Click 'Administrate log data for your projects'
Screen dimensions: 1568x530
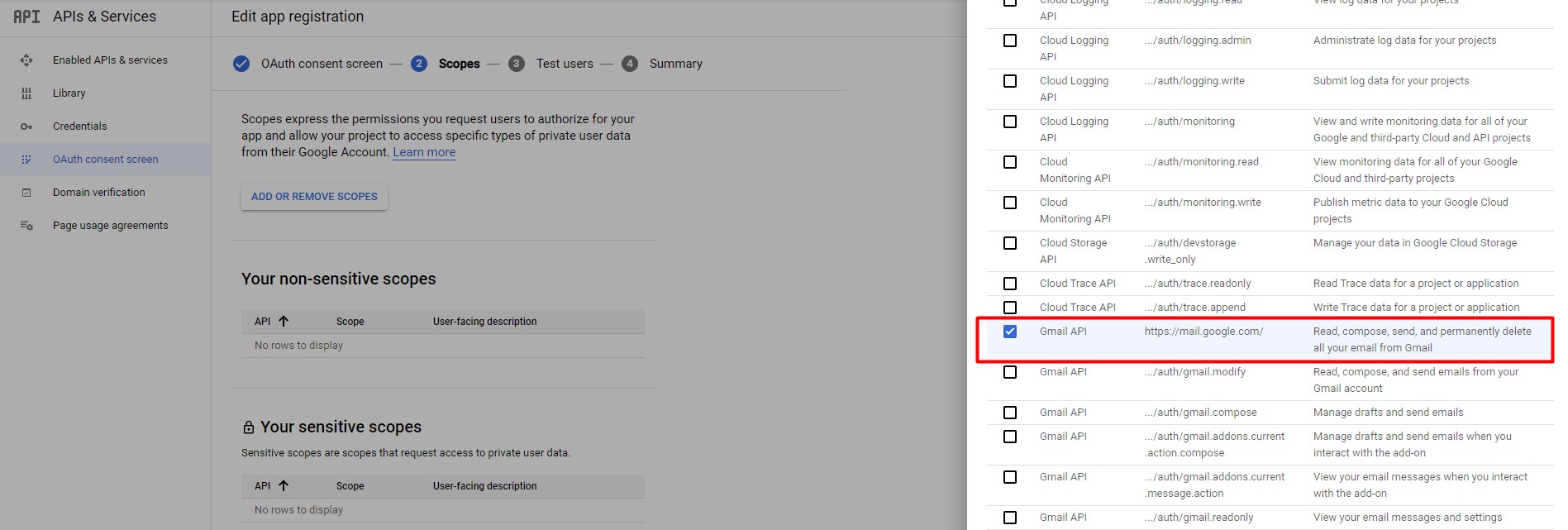tap(1404, 41)
